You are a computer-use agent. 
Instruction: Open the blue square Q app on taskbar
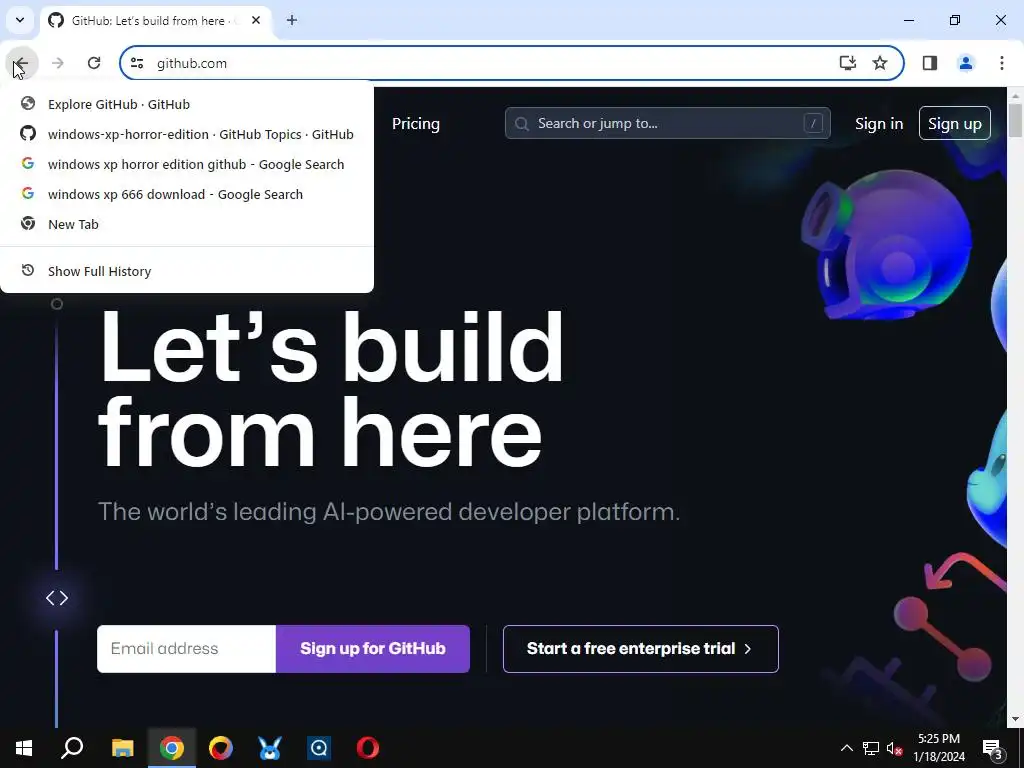coord(319,748)
